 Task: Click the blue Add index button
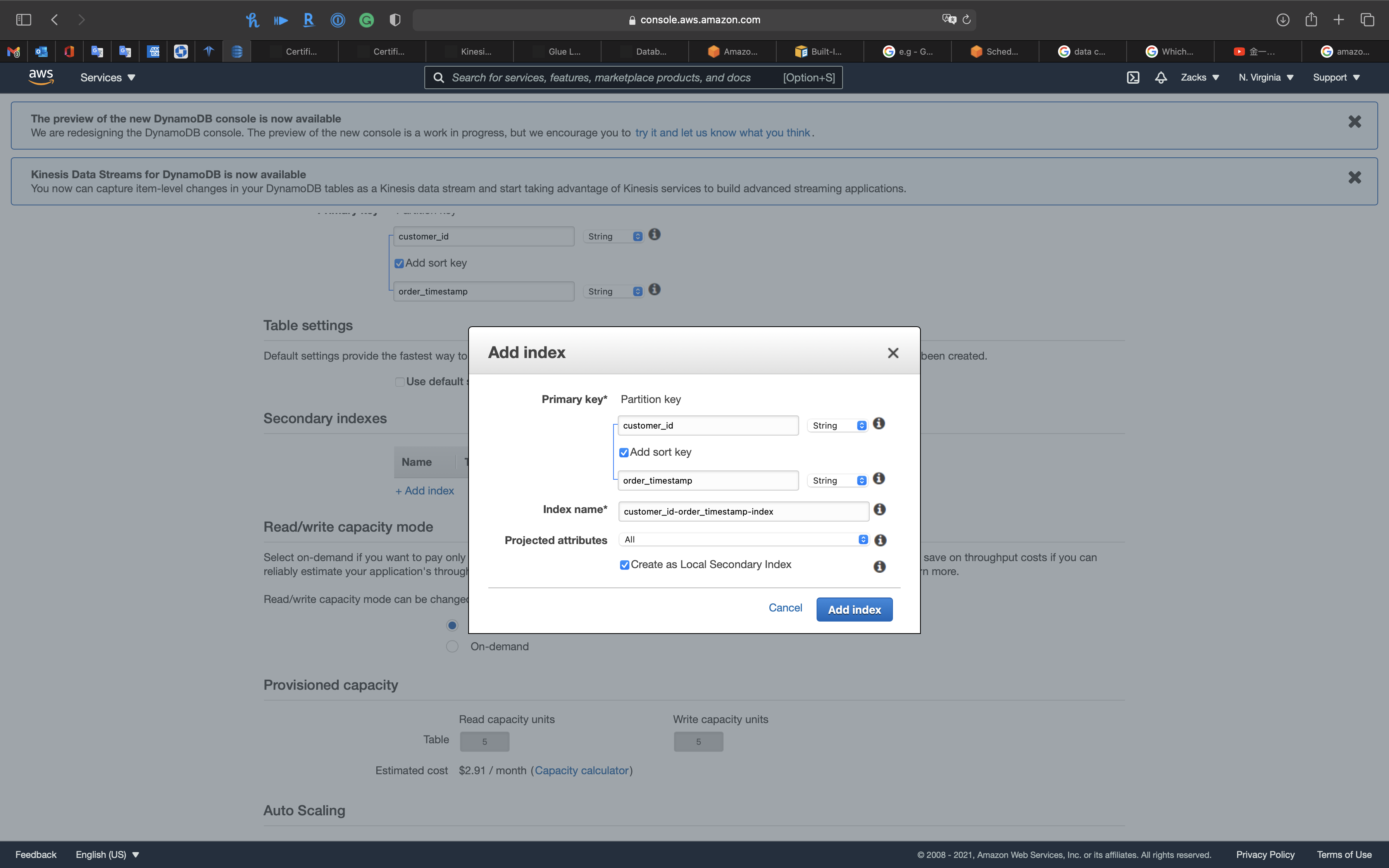[x=854, y=610]
